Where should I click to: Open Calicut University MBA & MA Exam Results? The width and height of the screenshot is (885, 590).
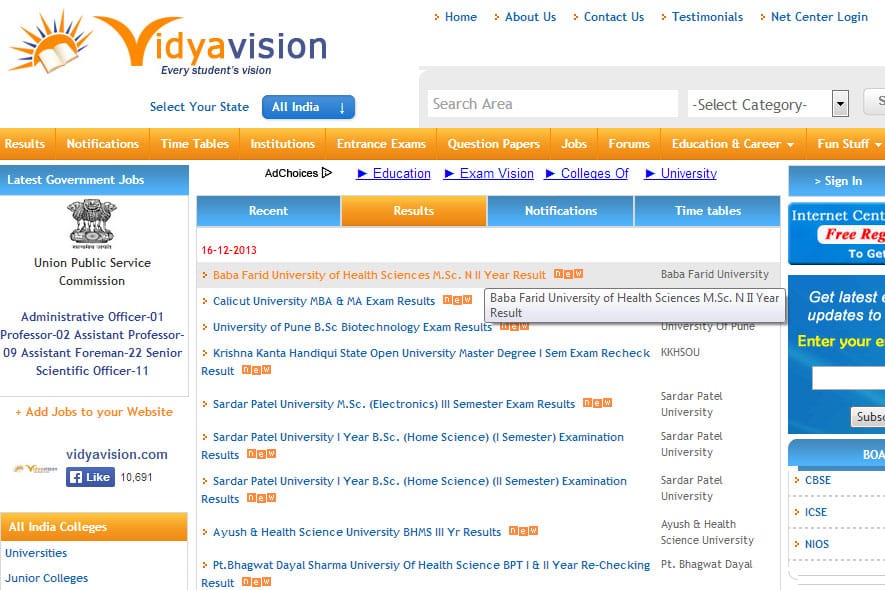(324, 301)
